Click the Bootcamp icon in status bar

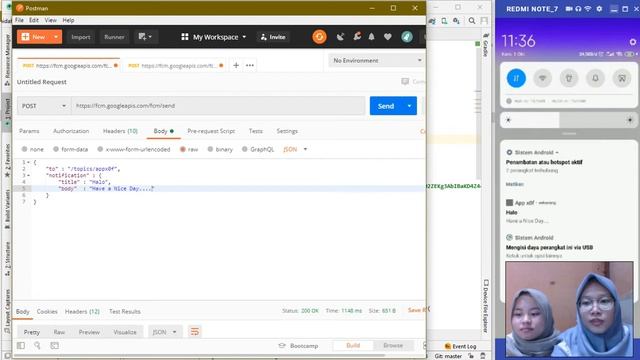click(x=282, y=346)
